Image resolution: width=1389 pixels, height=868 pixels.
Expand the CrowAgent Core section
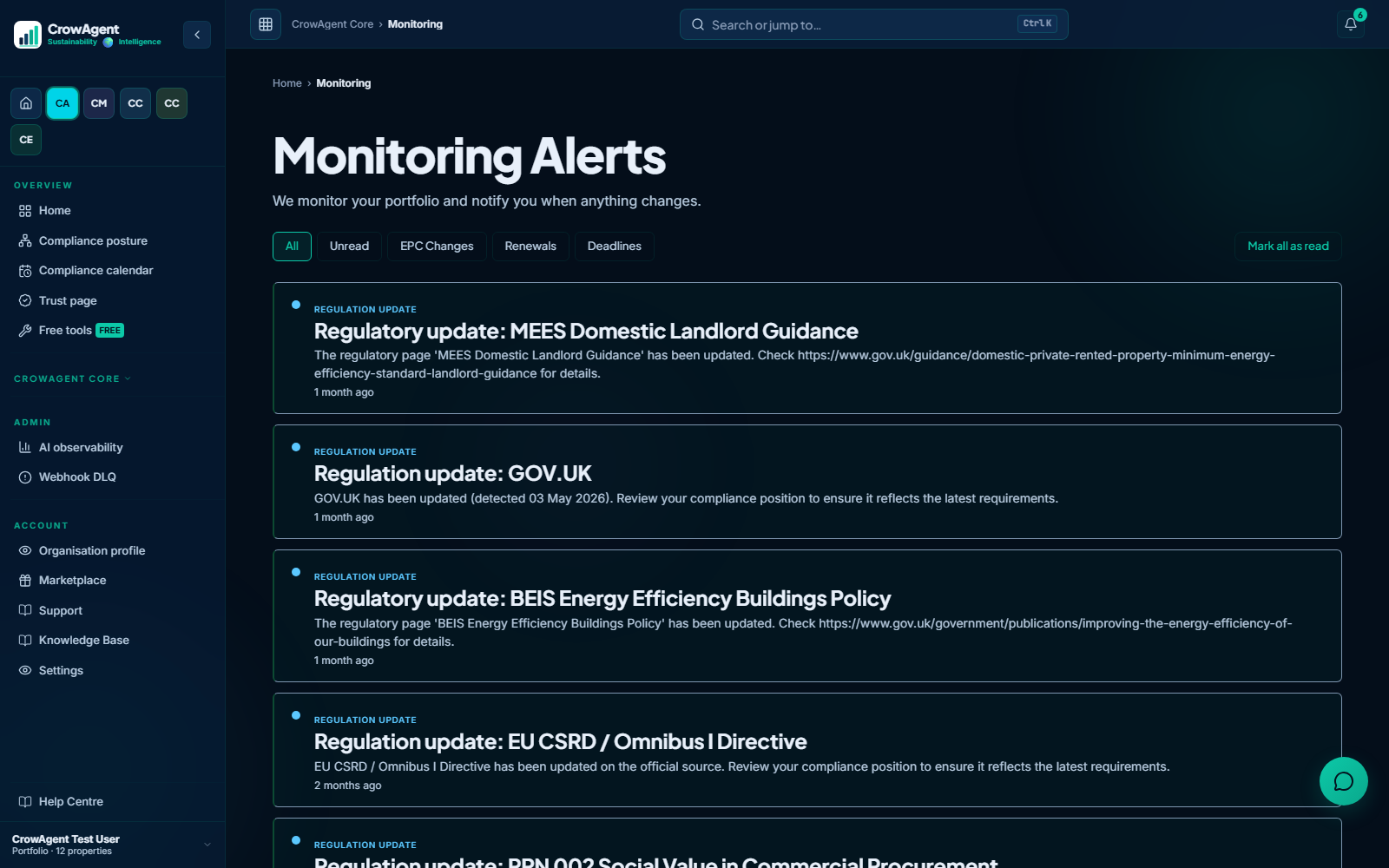pyautogui.click(x=73, y=378)
